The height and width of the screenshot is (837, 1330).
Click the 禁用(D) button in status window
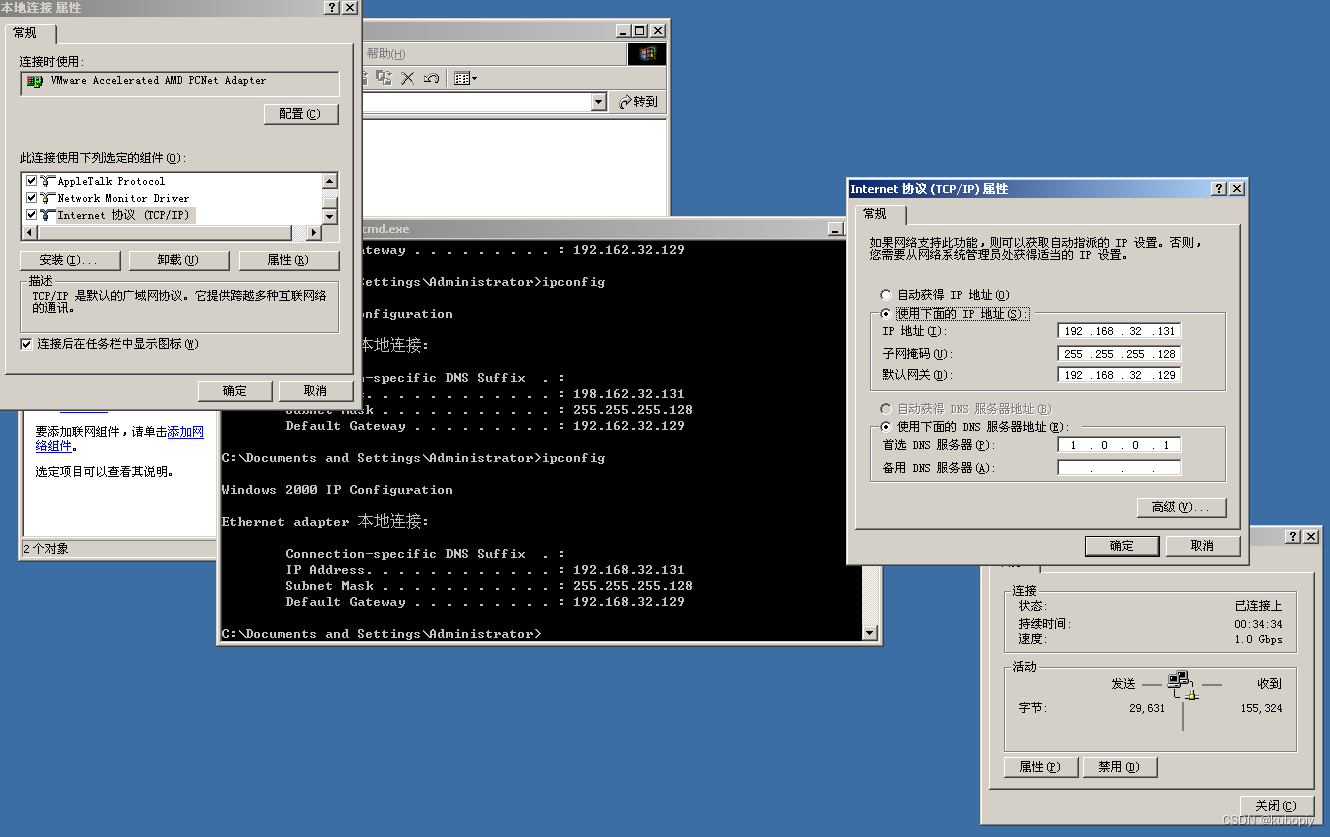tap(1119, 767)
